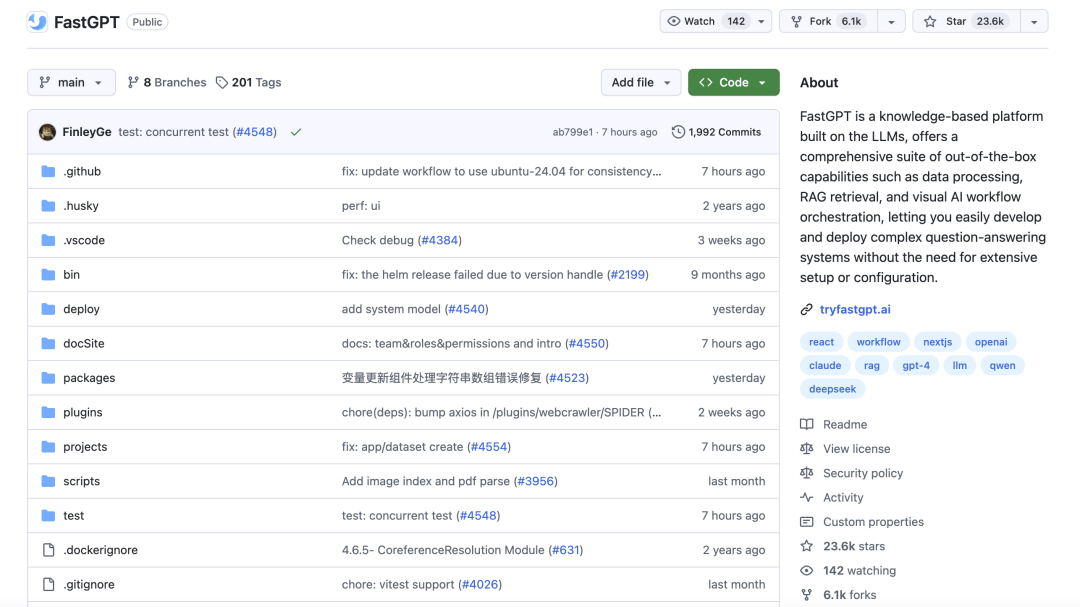Click the green commit status checkmark
The image size is (1080, 607).
pyautogui.click(x=296, y=132)
